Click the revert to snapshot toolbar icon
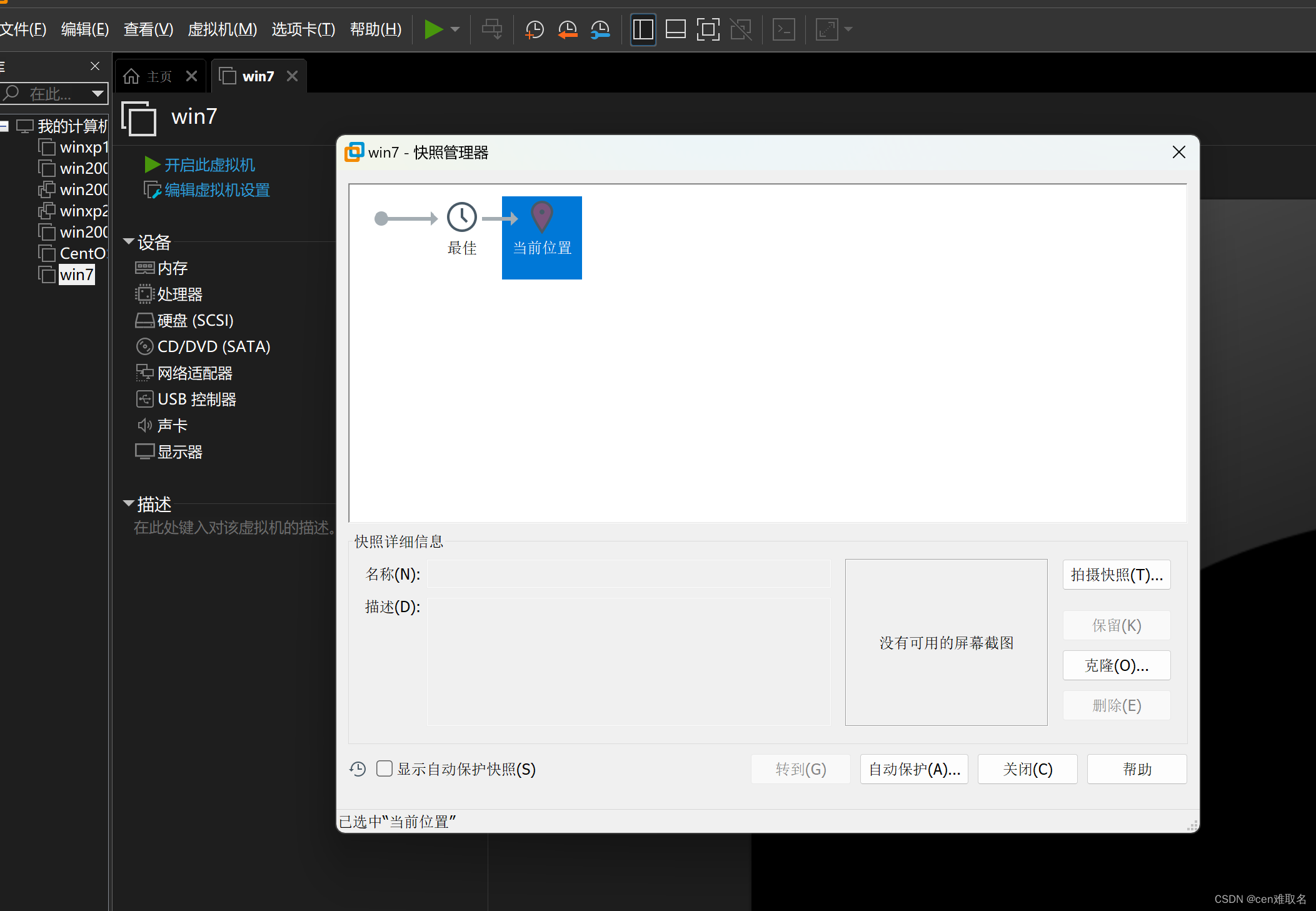The width and height of the screenshot is (1316, 911). 567,29
